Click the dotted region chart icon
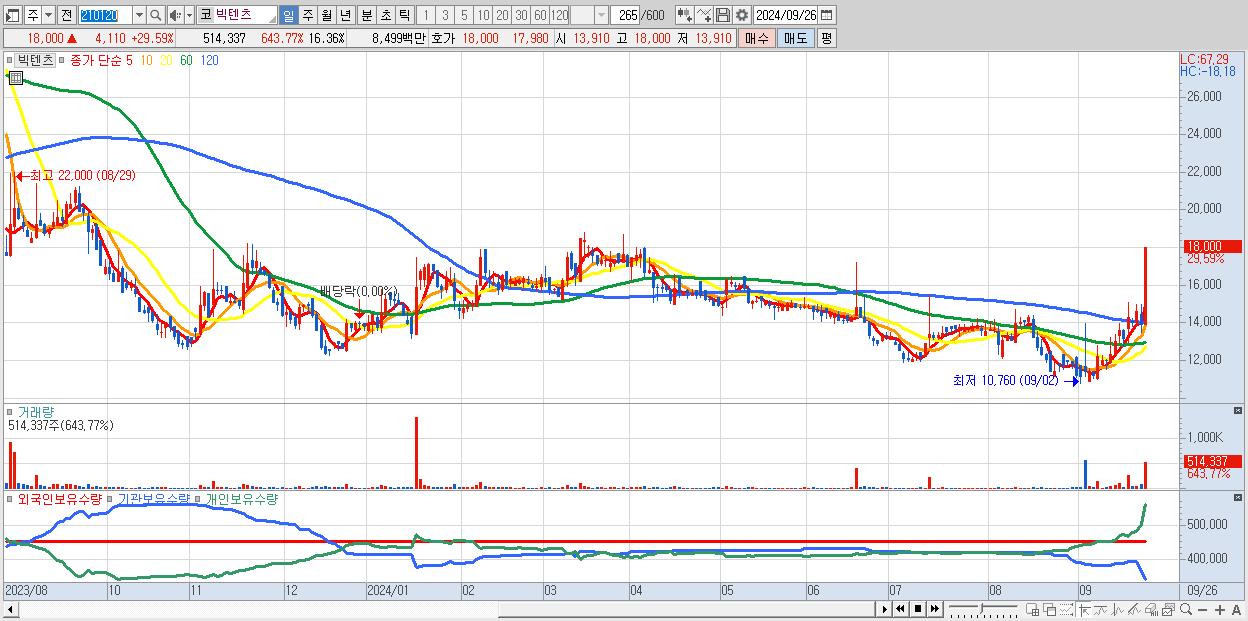This screenshot has width=1248, height=621. pos(1066,609)
